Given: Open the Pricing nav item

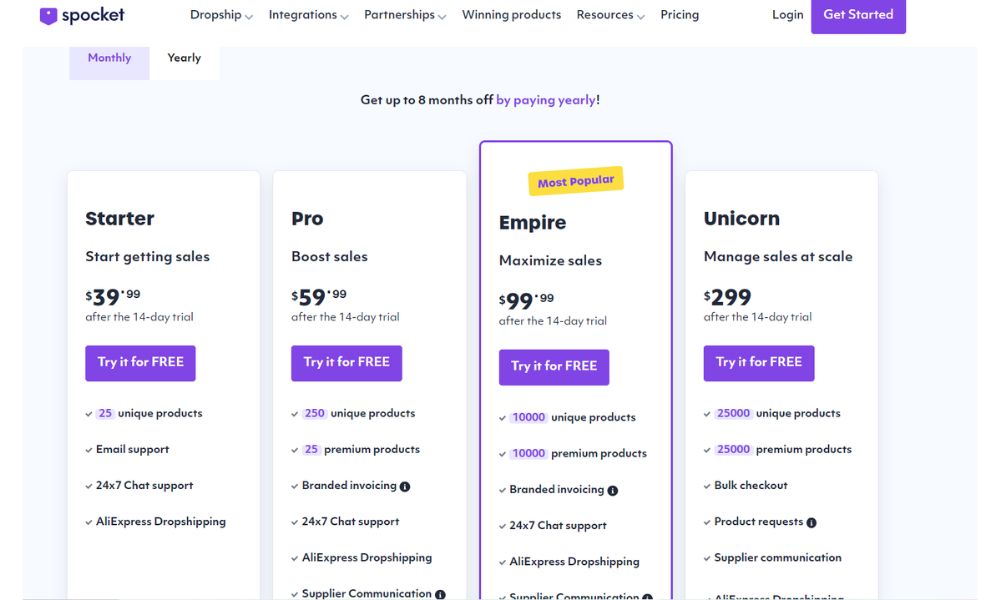Looking at the screenshot, I should 679,15.
